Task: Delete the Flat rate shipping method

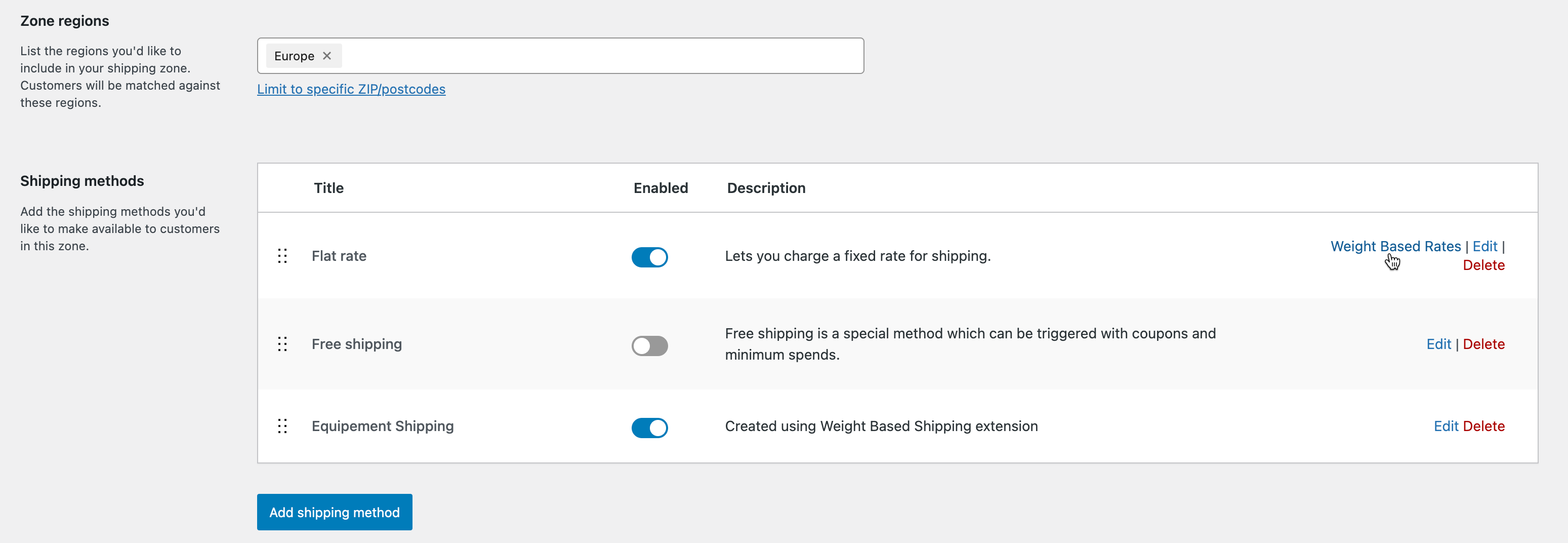Action: click(1484, 265)
